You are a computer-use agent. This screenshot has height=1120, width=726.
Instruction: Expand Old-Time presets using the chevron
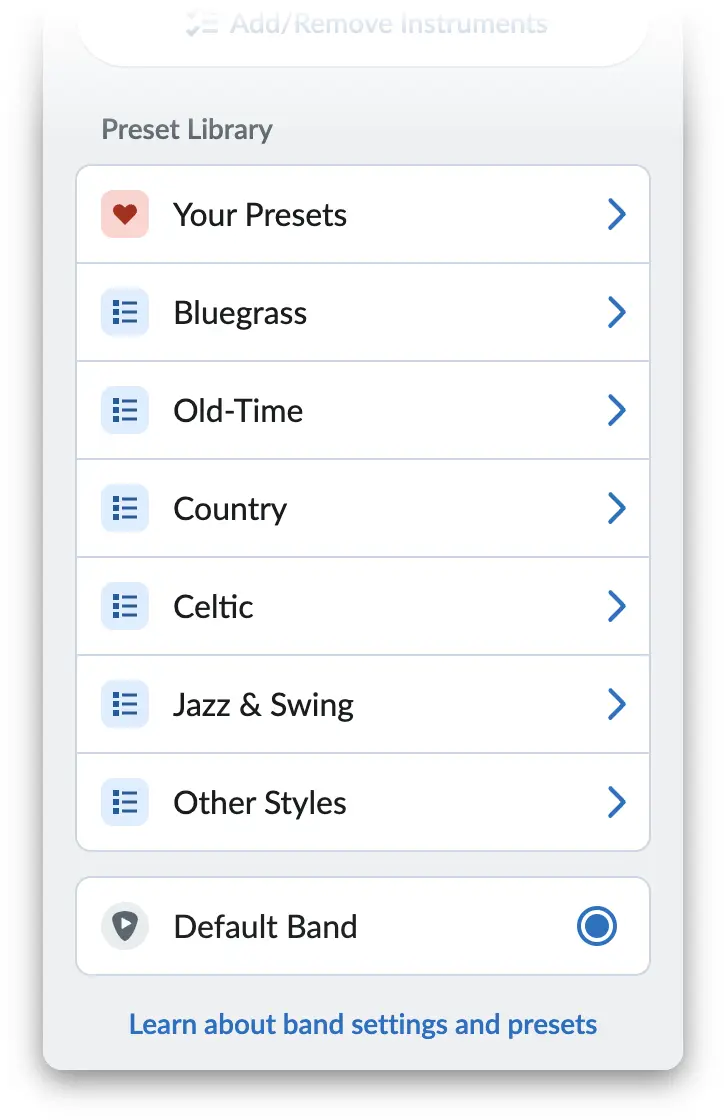point(617,411)
